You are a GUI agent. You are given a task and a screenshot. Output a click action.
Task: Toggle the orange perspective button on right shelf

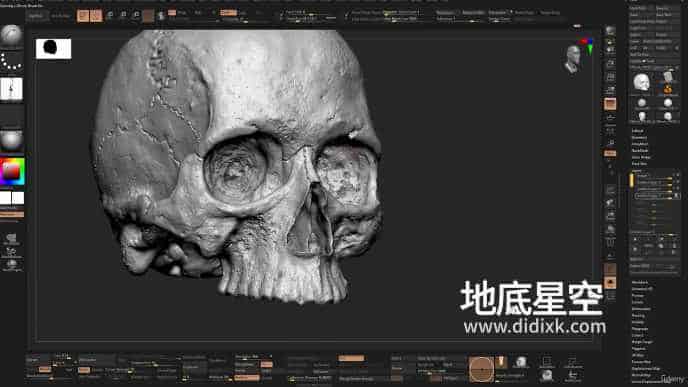(x=610, y=104)
